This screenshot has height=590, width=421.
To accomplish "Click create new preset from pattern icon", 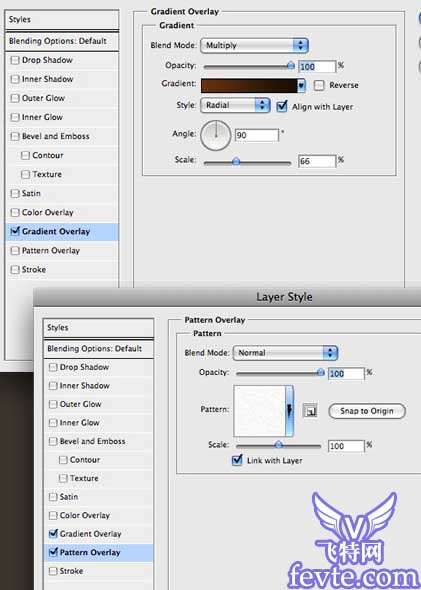I will point(310,411).
